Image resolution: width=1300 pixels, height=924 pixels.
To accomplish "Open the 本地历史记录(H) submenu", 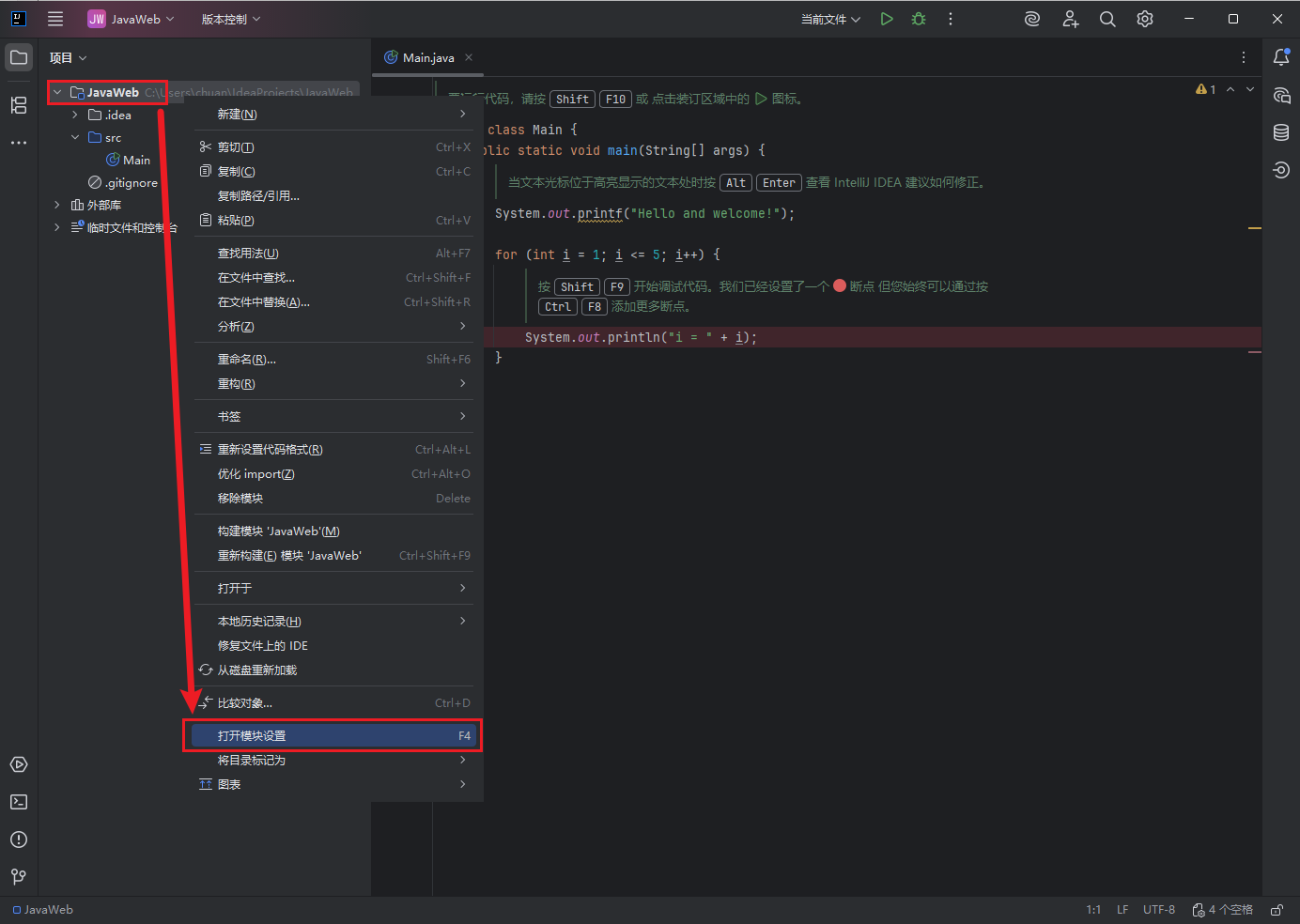I will 333,622.
